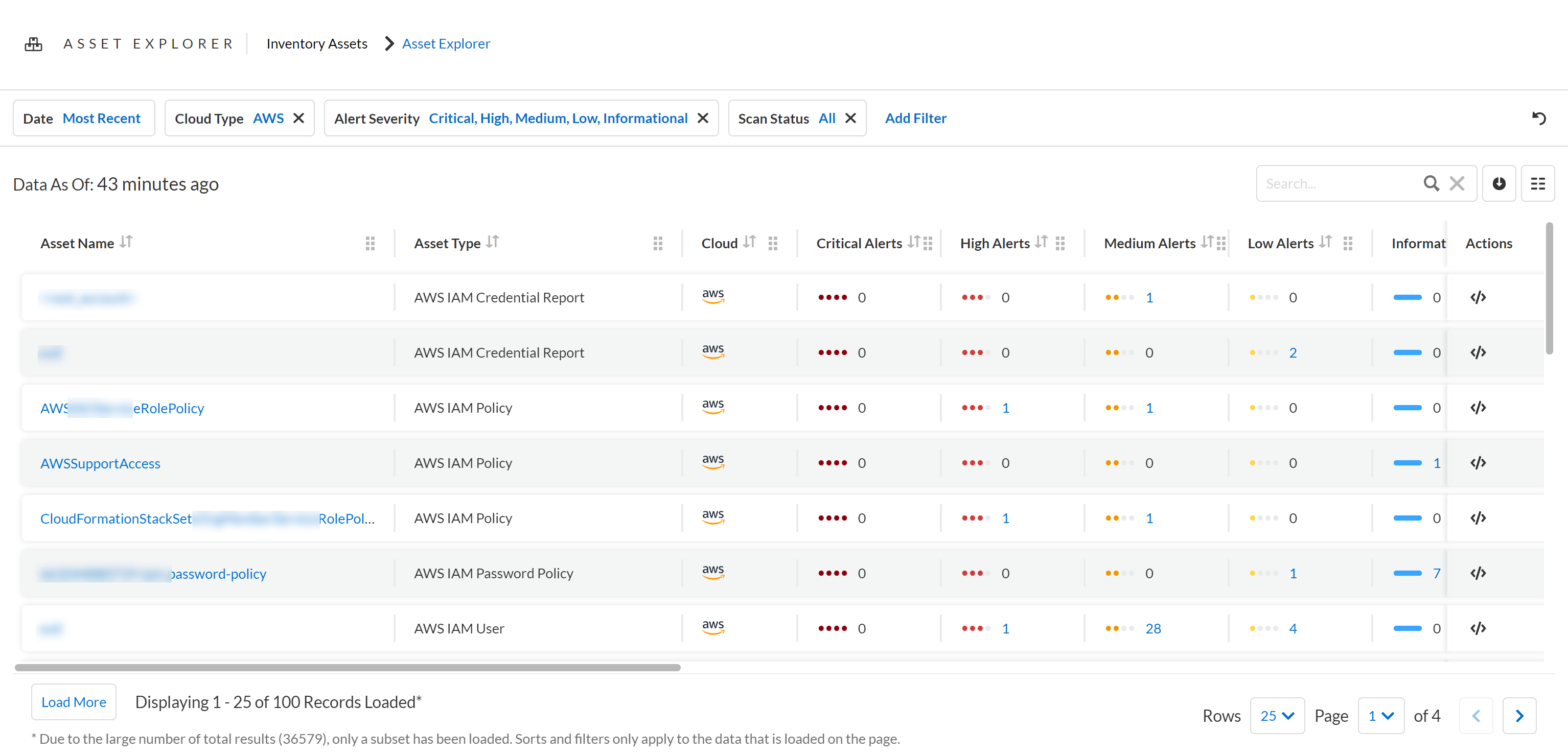The width and height of the screenshot is (1568, 754).
Task: Click in the Search input field
Action: pos(1339,183)
